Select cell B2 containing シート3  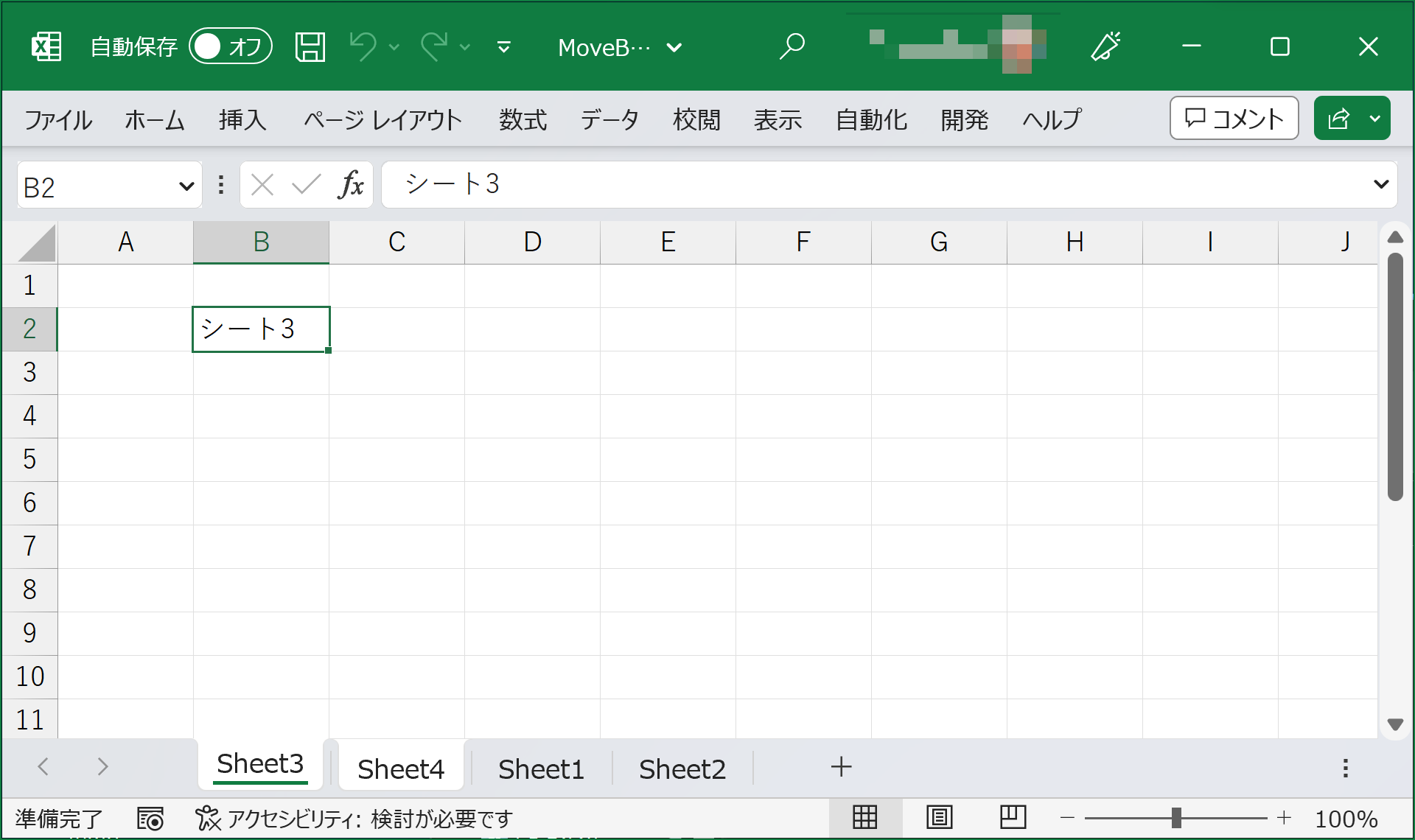tap(261, 329)
